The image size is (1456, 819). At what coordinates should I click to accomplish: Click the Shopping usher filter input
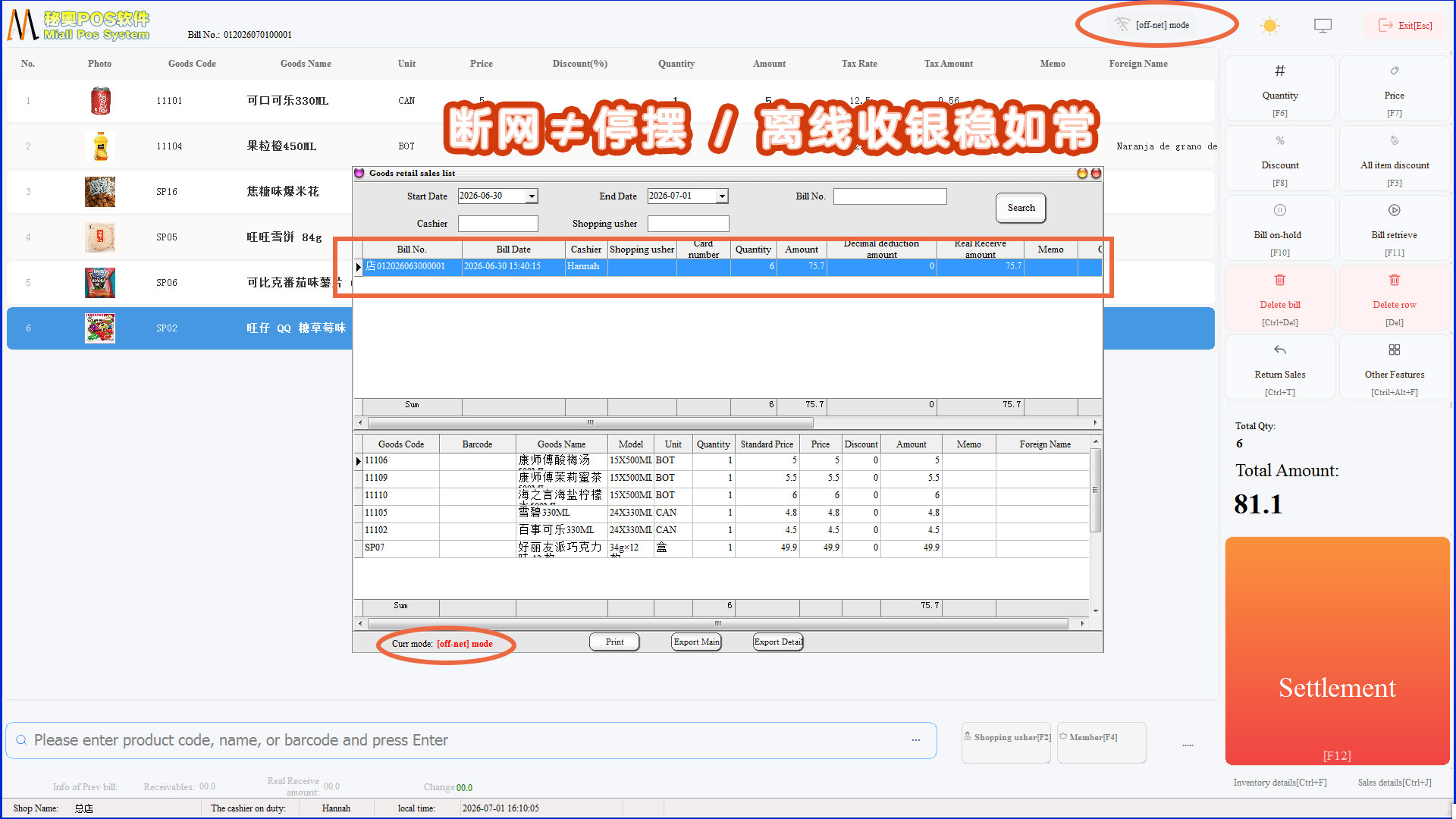(x=688, y=224)
